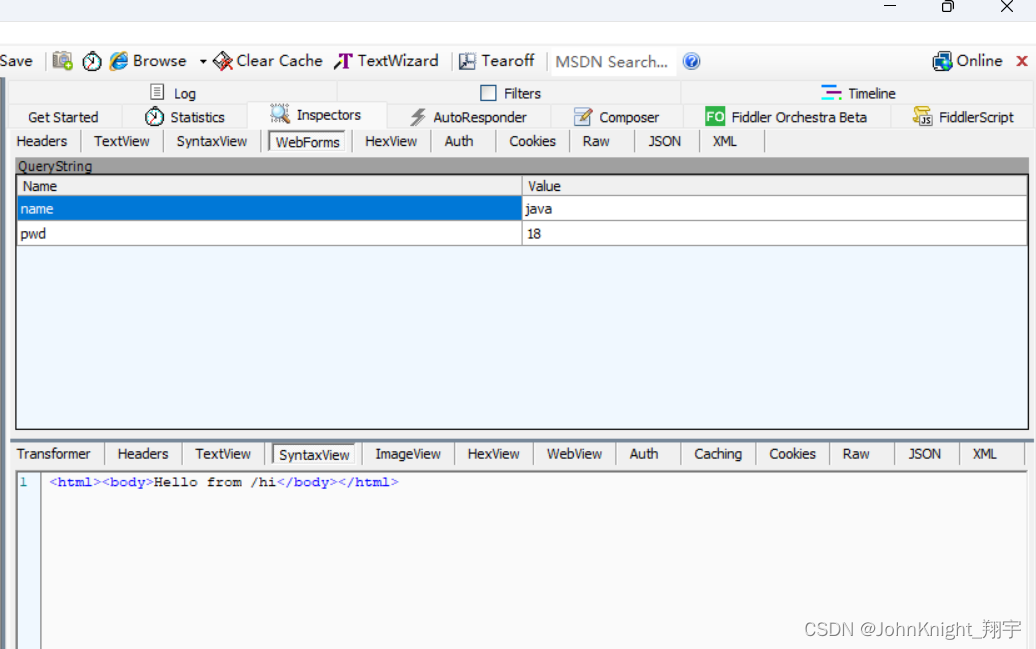Screen dimensions: 1036x649
Task: Click the Value column header
Action: point(774,186)
